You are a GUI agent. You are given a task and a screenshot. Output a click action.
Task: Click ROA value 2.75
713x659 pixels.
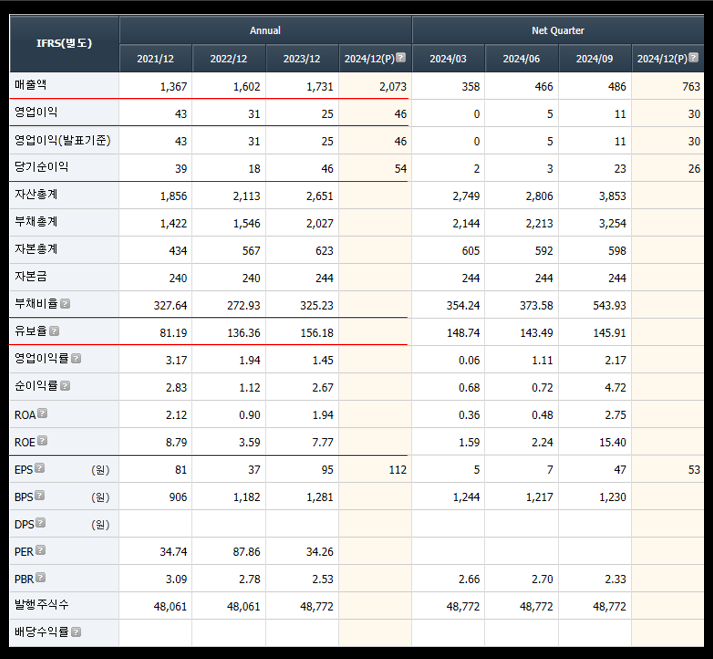point(615,415)
